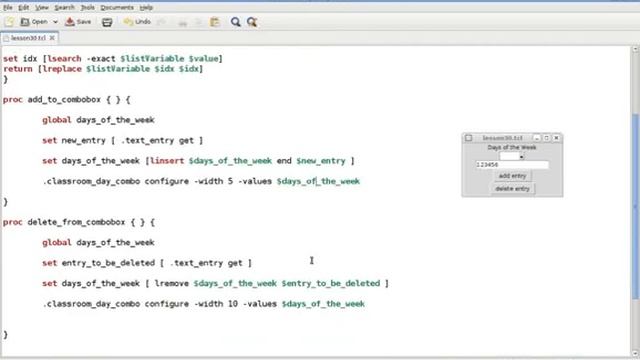Click the line configuring -width 10
Image resolution: width=640 pixels, height=360 pixels.
tap(203, 304)
